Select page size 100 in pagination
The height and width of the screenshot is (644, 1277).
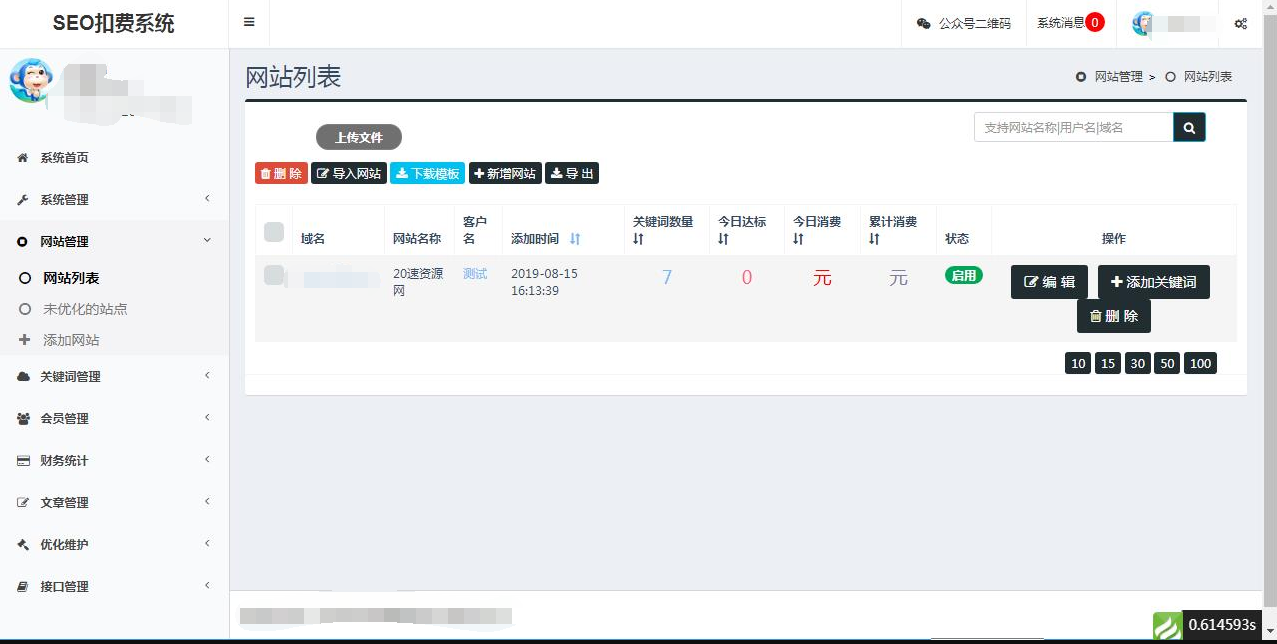pos(1200,363)
